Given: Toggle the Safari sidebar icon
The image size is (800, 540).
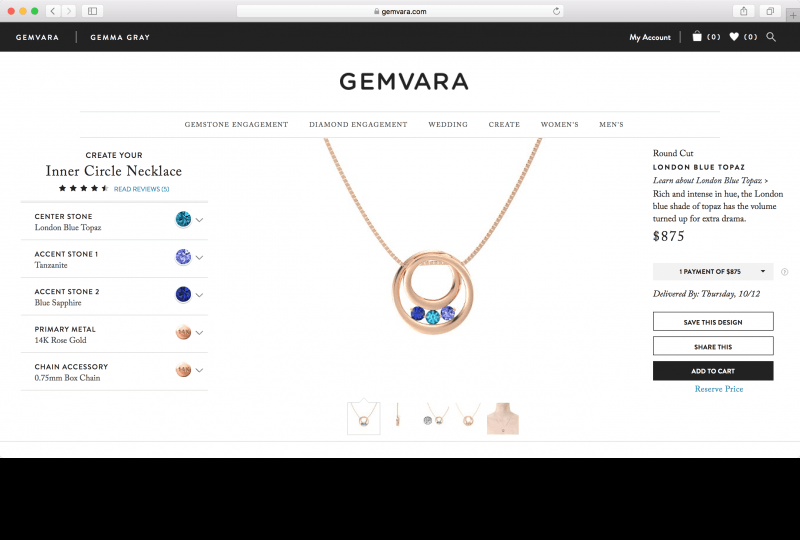Looking at the screenshot, I should [92, 11].
